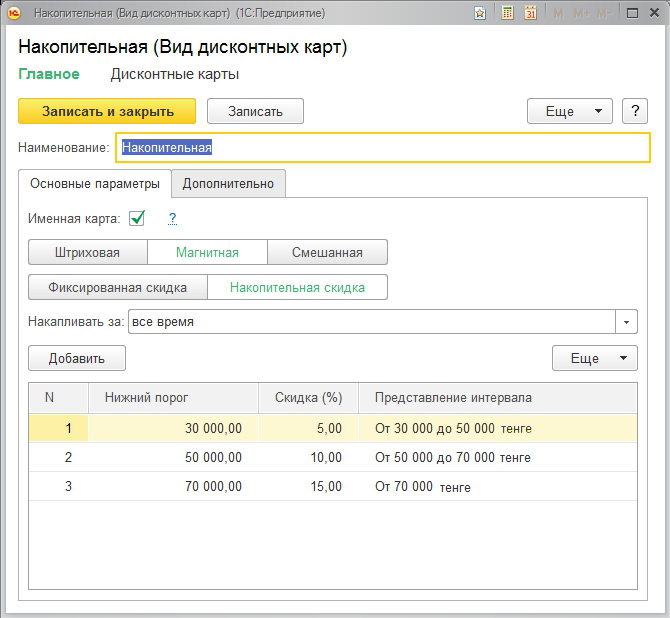
Task: Click the M- memory subtract button
Action: (x=604, y=14)
